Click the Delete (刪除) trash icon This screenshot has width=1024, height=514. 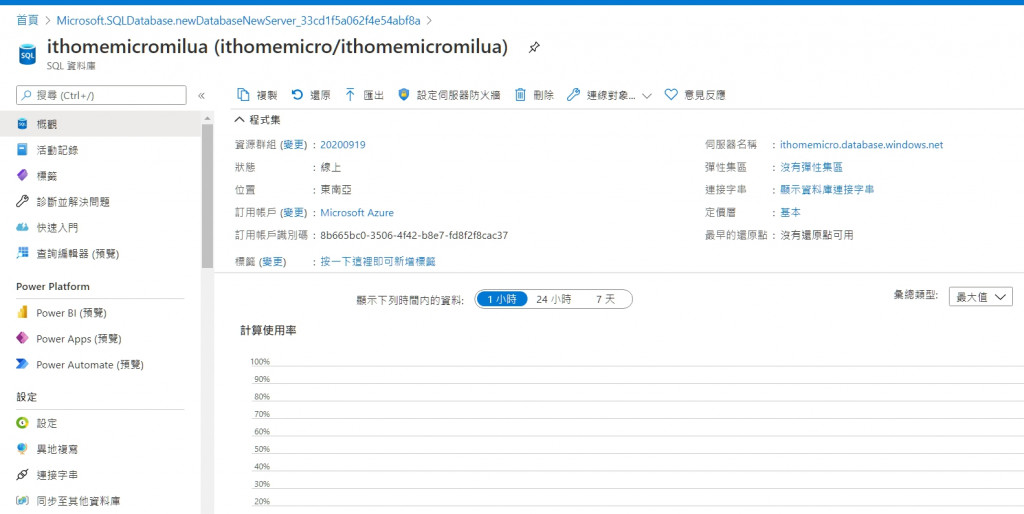pos(520,95)
